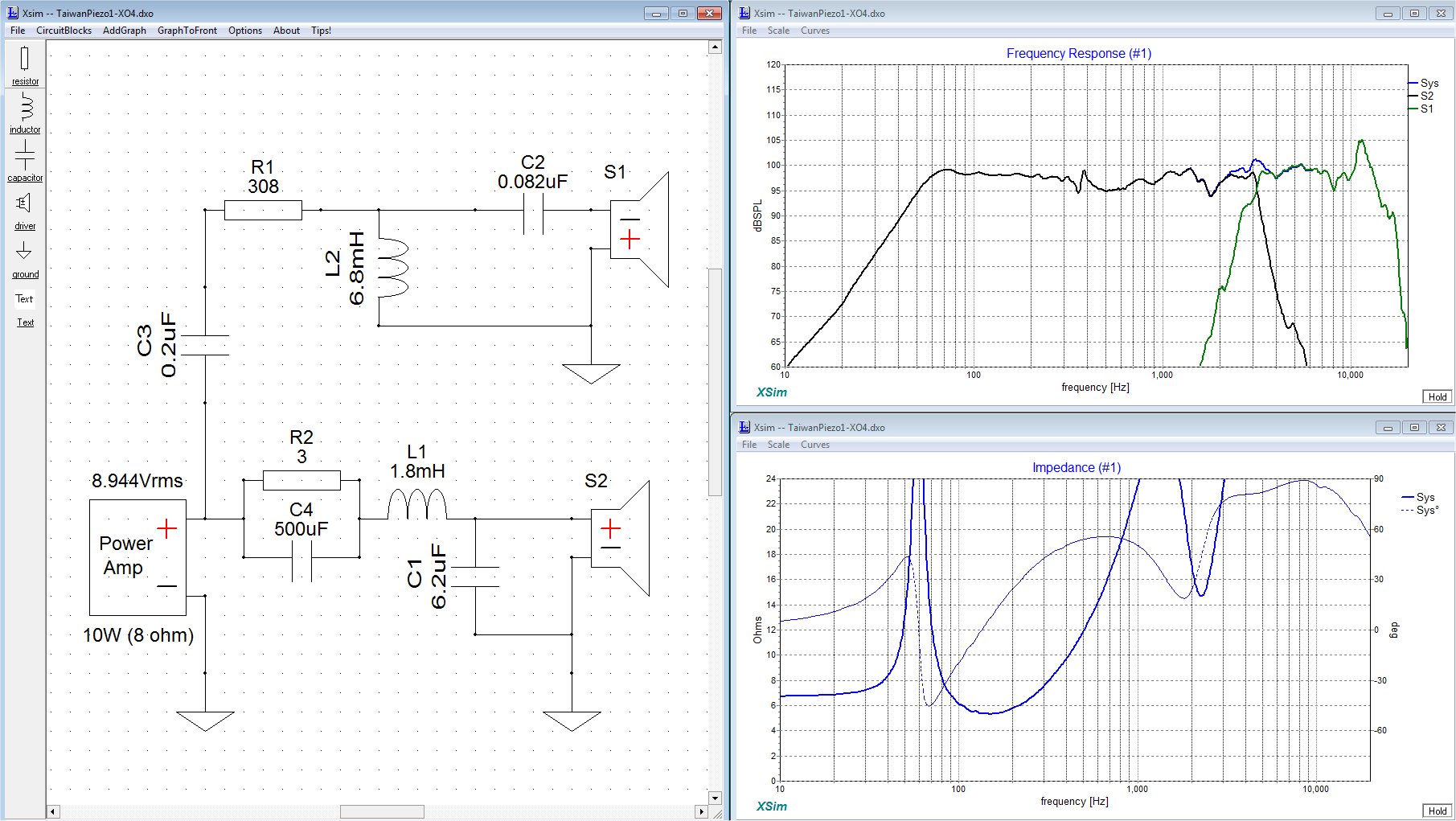Select capacitor C2 0.082uF symbol
1456x821 pixels.
click(x=533, y=210)
